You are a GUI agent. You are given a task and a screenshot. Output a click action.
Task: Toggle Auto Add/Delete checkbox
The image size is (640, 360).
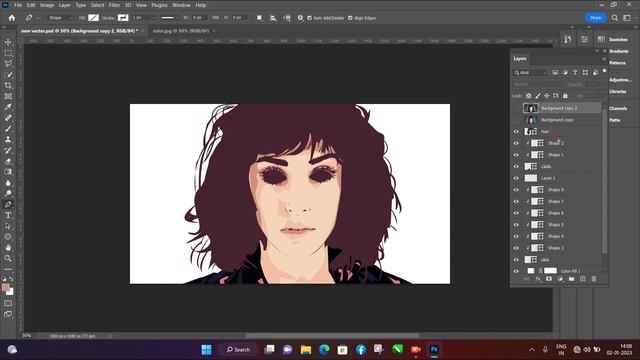(x=309, y=18)
